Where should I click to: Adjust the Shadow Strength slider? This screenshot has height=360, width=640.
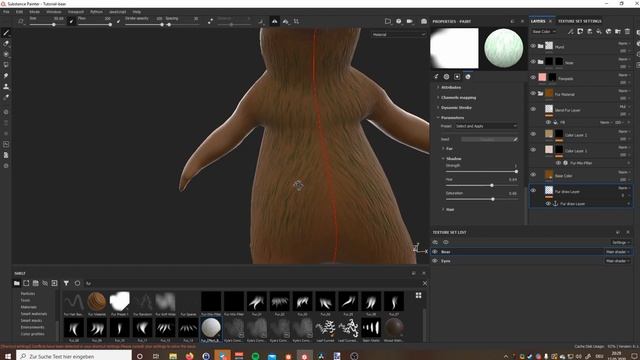point(482,172)
